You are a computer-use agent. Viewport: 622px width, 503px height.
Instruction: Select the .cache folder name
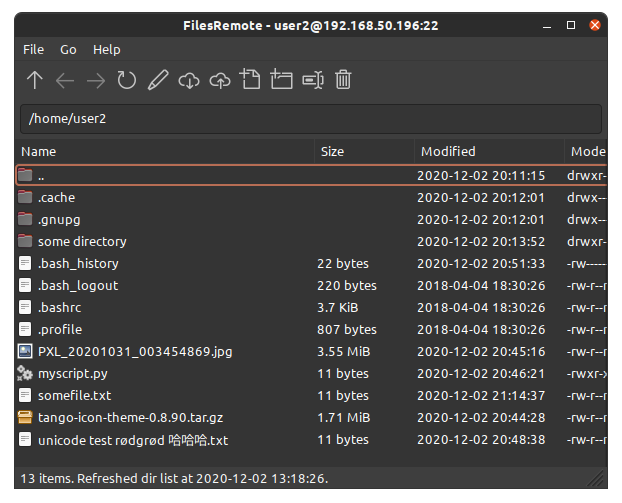[56, 197]
